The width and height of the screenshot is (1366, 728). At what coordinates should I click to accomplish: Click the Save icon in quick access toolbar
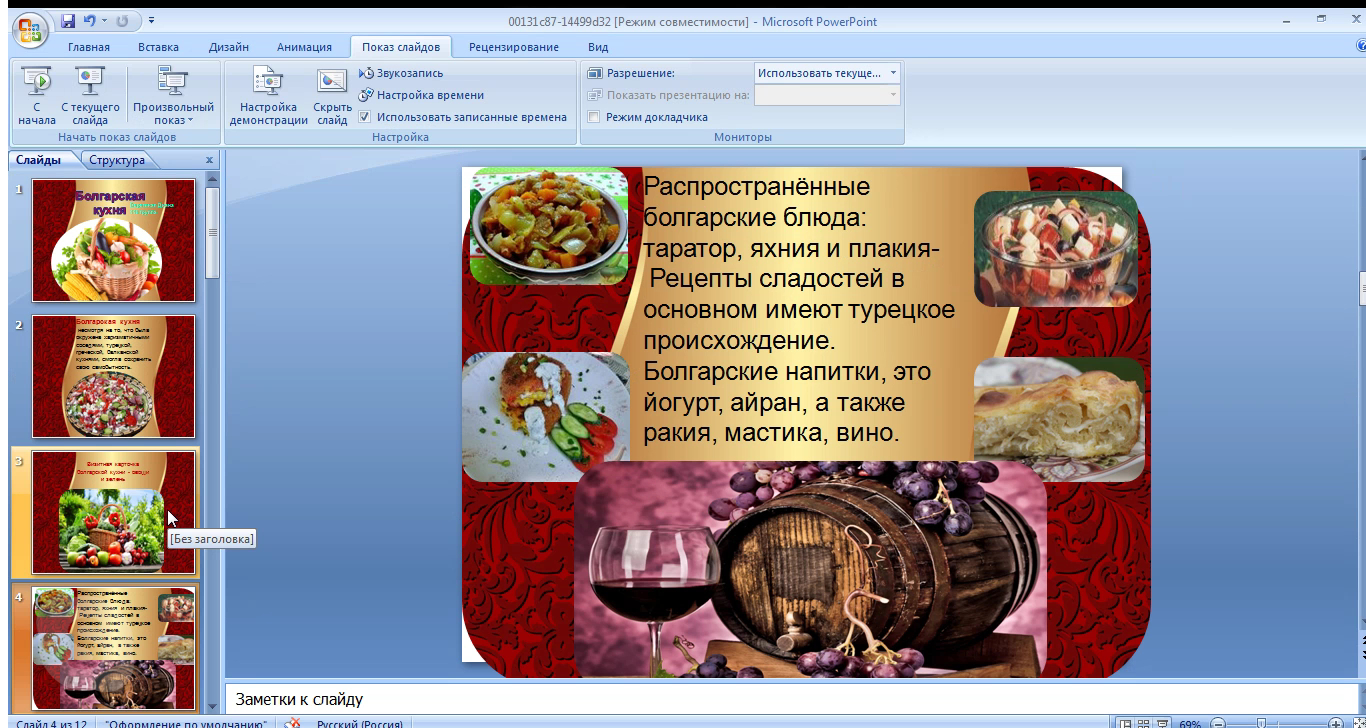[x=68, y=21]
